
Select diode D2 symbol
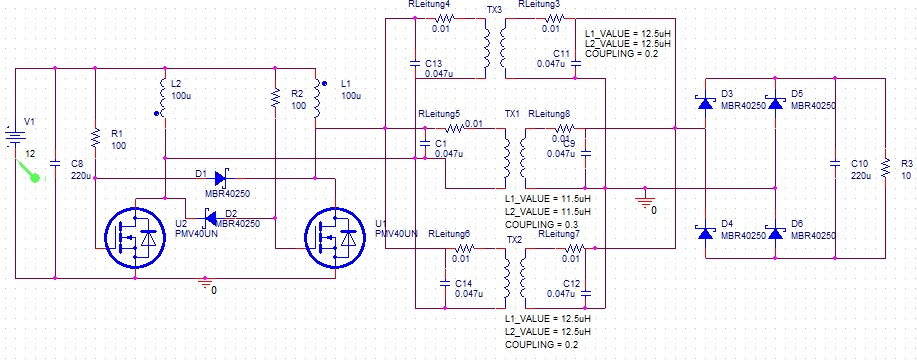click(x=211, y=218)
